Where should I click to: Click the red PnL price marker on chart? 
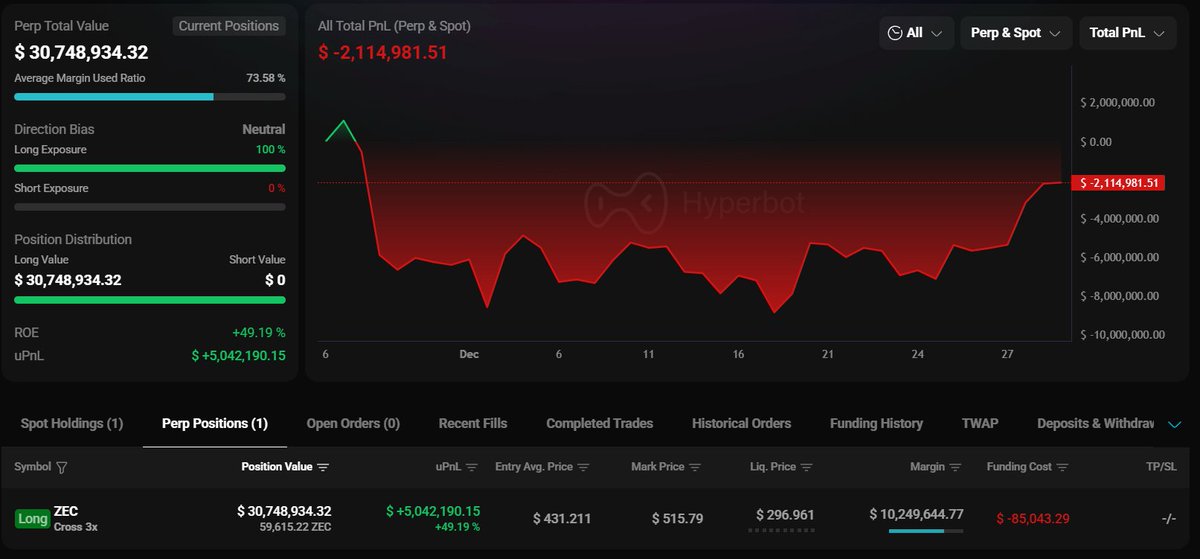[x=1116, y=183]
